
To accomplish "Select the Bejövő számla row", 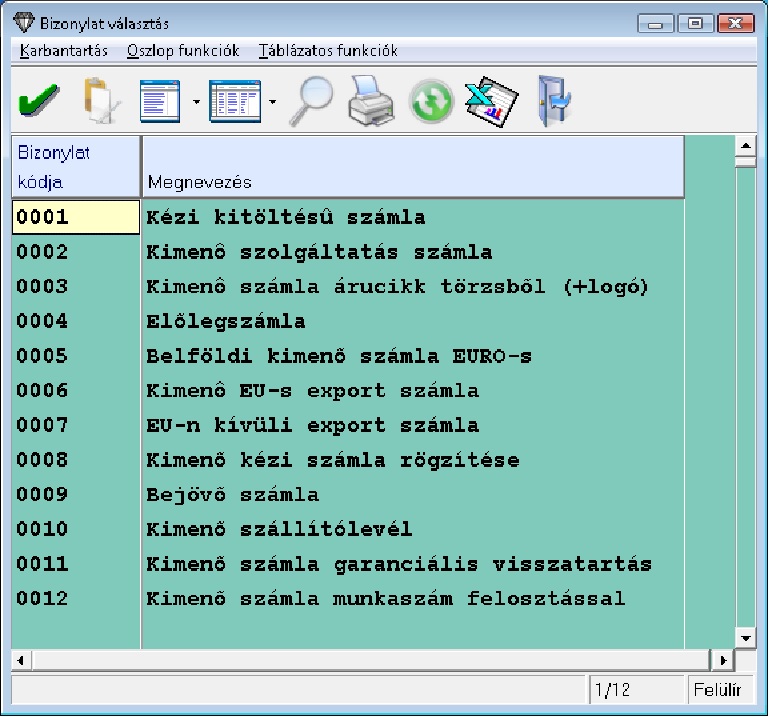I will 233,494.
